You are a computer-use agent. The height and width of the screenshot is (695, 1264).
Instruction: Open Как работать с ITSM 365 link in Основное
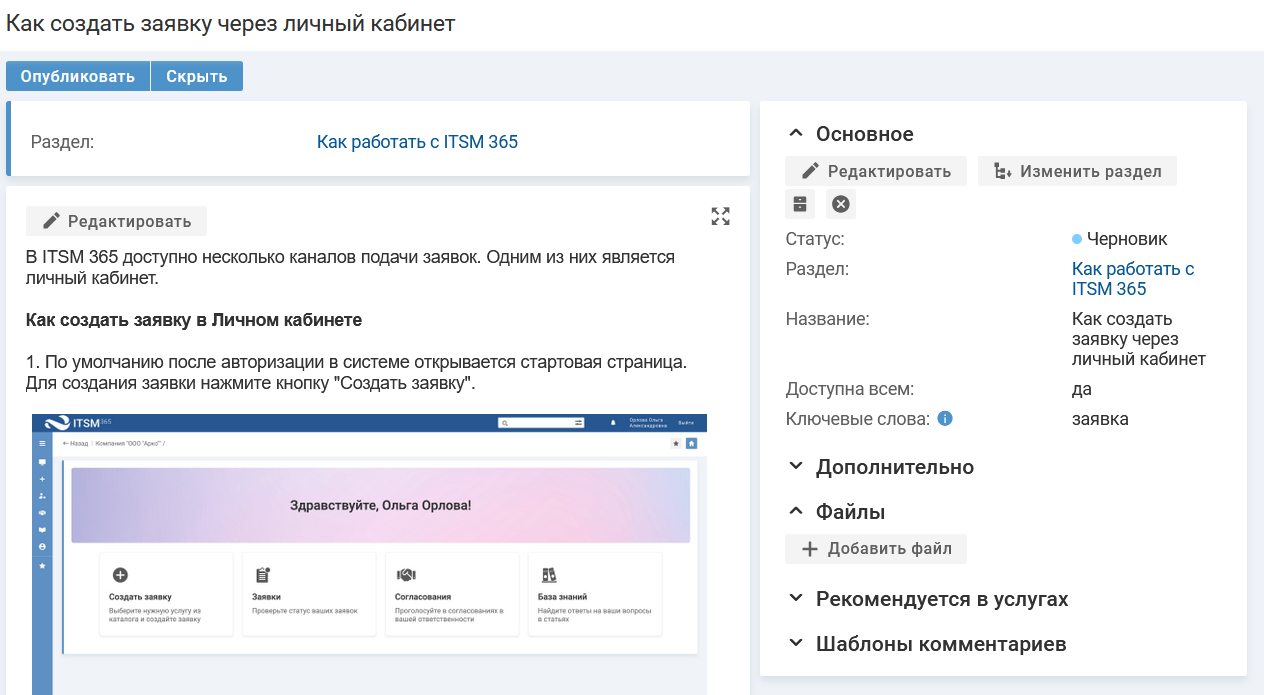(1132, 279)
